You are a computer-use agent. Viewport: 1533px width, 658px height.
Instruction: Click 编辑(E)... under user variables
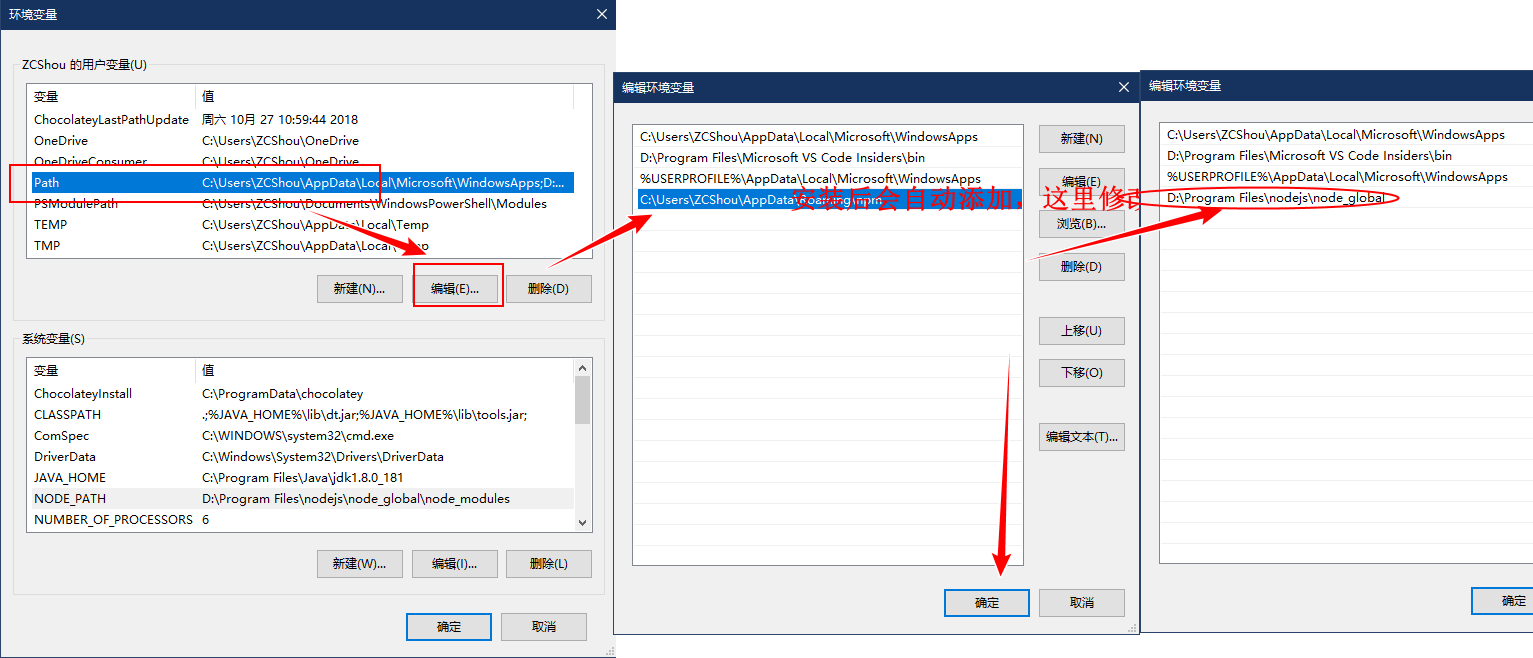(x=455, y=289)
